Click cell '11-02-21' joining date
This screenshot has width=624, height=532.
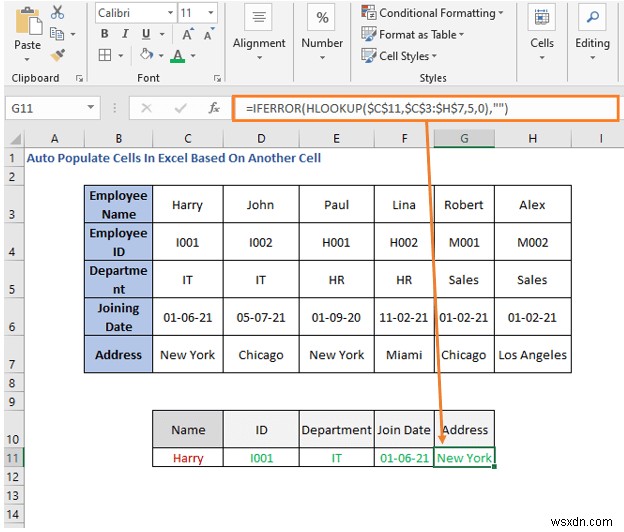coord(404,317)
